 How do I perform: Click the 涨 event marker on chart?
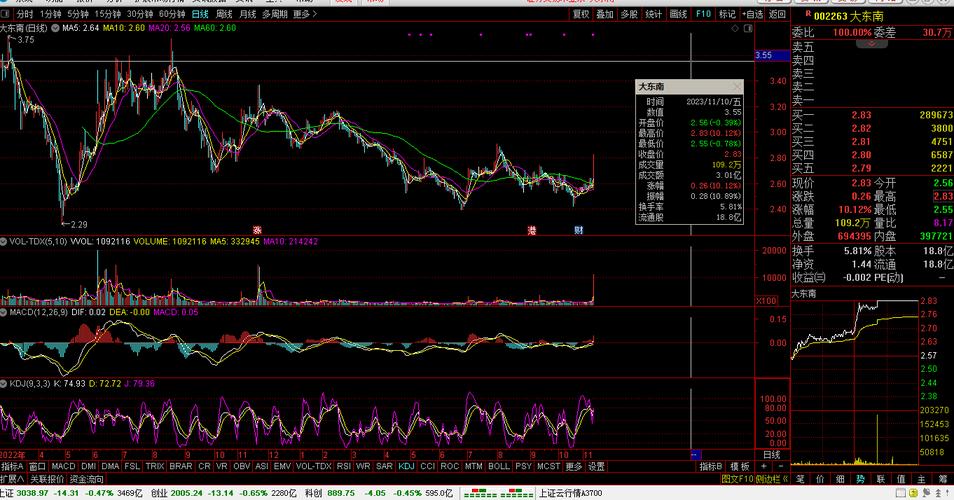pos(257,231)
